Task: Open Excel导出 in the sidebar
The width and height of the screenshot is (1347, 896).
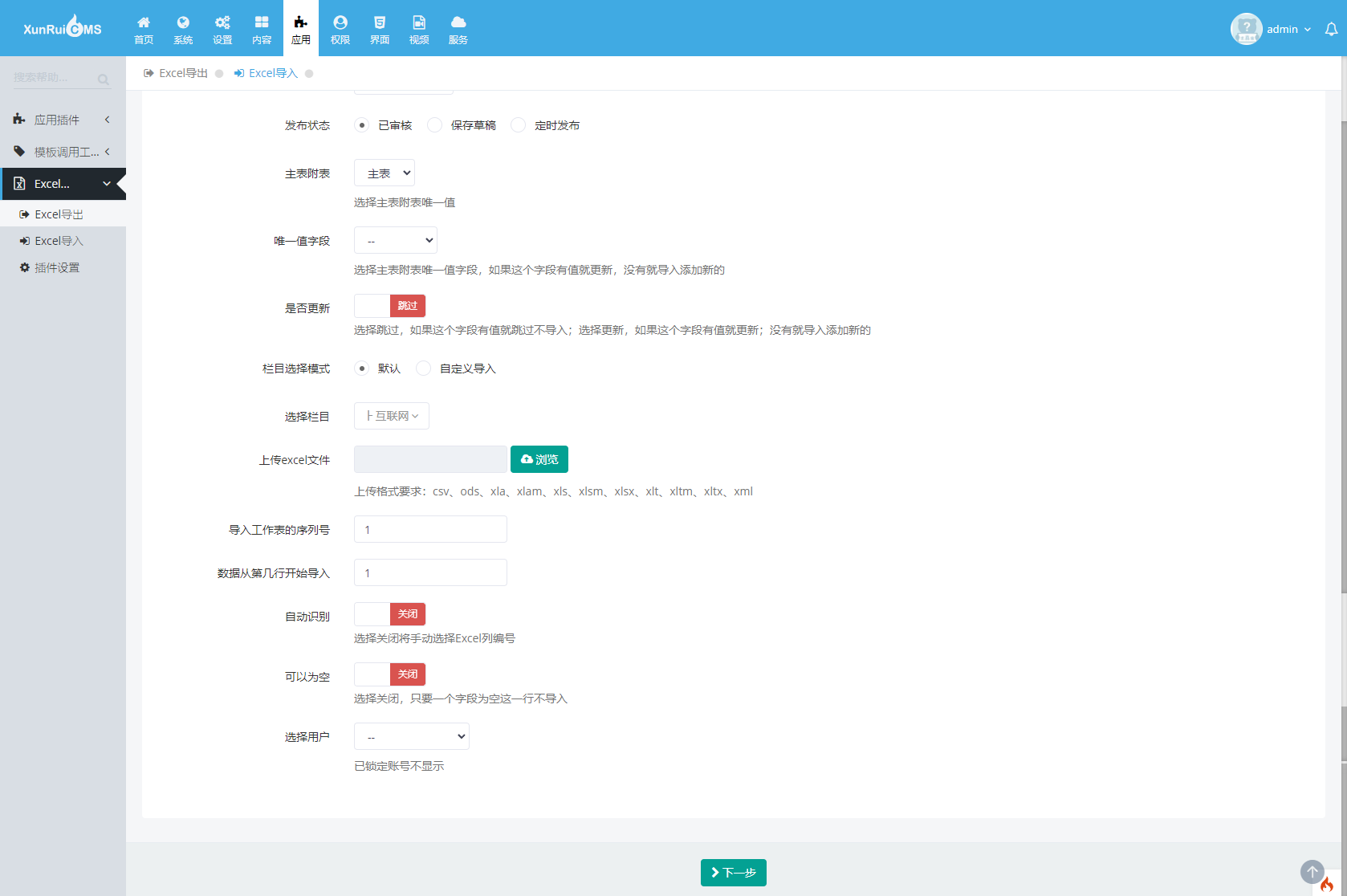Action: pyautogui.click(x=63, y=214)
